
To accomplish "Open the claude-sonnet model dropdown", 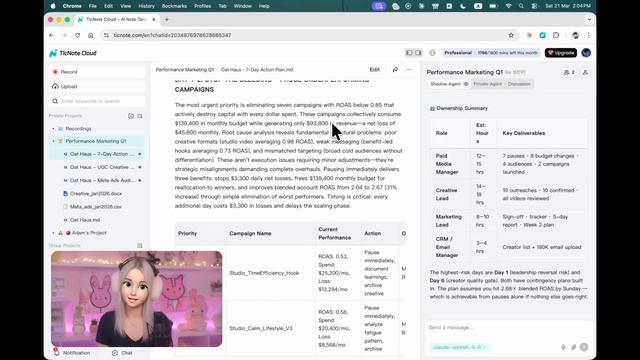I will [x=460, y=347].
